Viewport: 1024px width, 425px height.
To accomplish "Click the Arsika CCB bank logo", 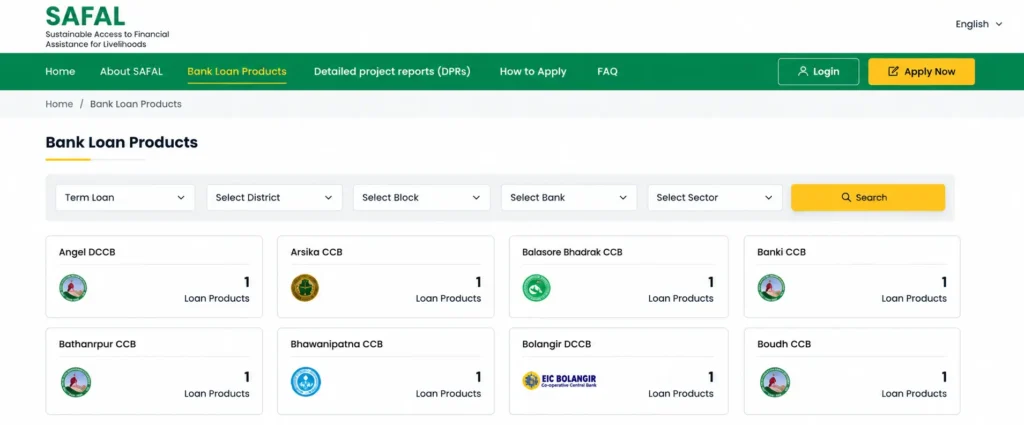I will tap(304, 288).
